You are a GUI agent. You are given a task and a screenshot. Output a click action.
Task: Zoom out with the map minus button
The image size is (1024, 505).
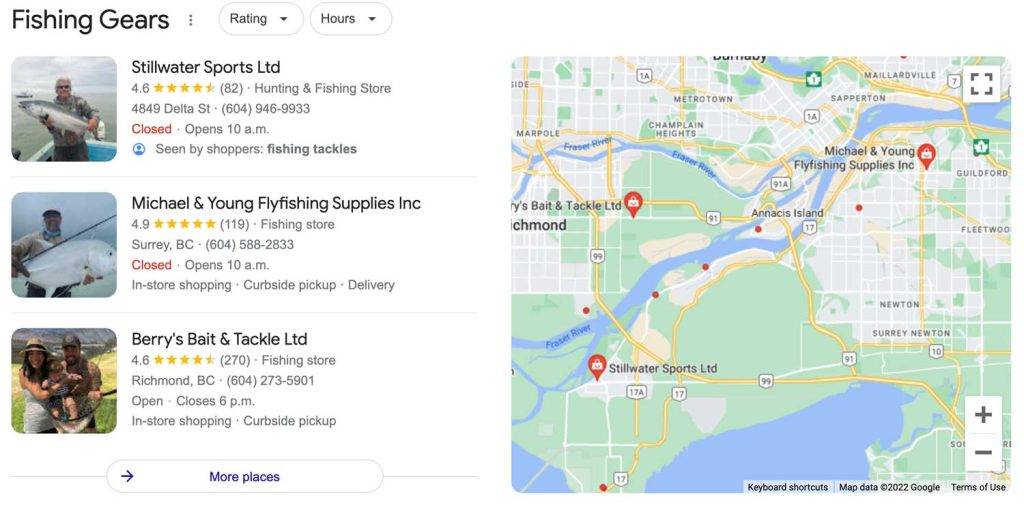[983, 452]
